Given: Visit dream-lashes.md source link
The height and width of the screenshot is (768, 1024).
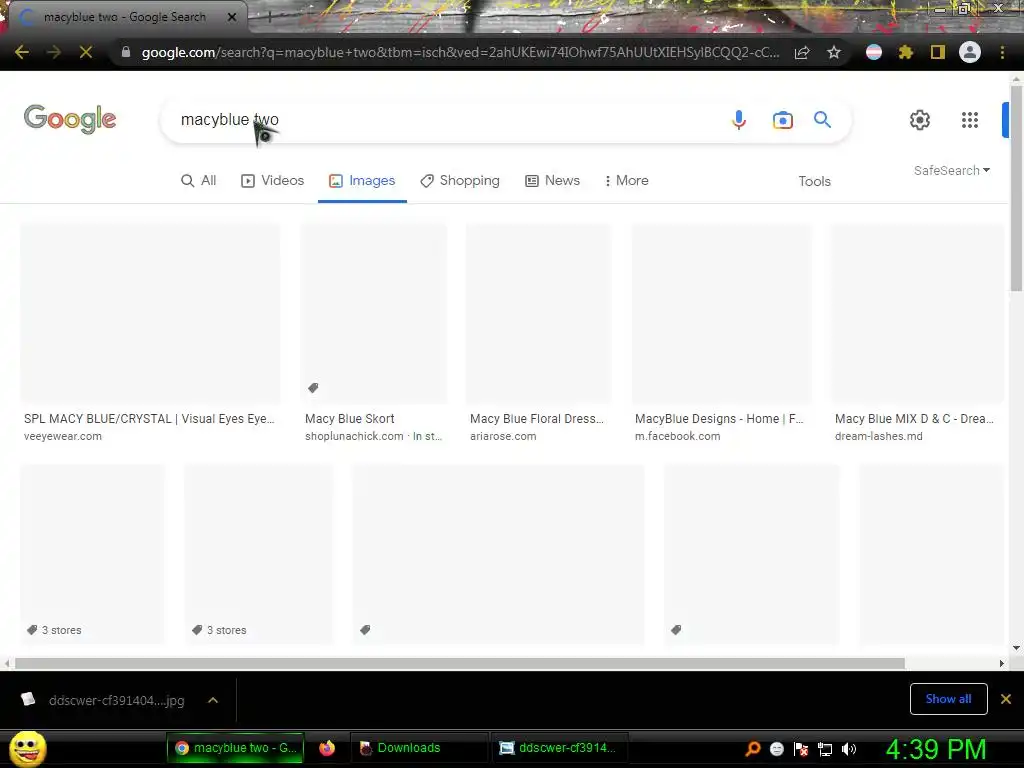Looking at the screenshot, I should [878, 436].
